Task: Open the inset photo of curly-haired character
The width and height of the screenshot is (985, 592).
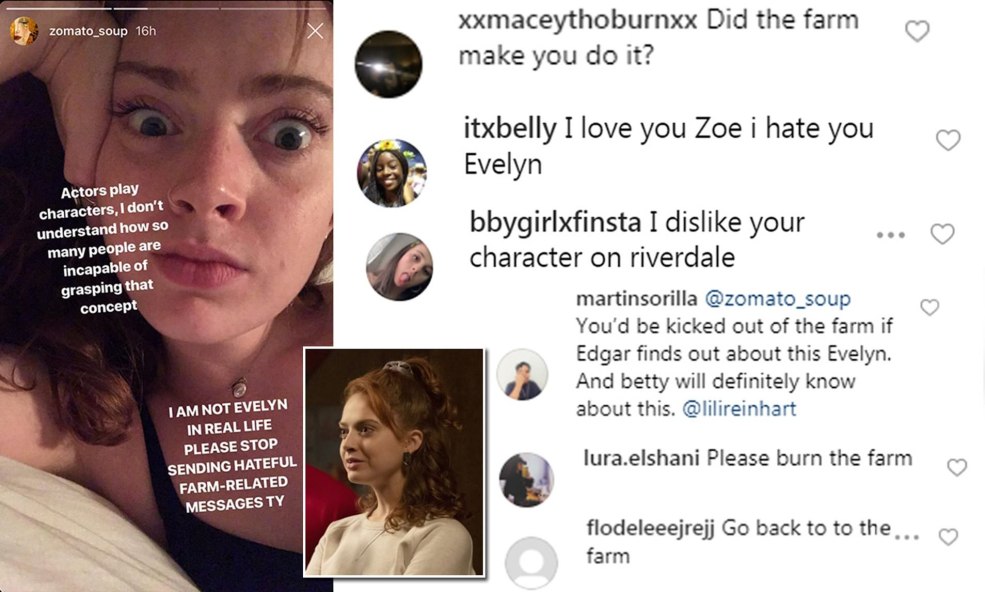Action: click(x=394, y=462)
